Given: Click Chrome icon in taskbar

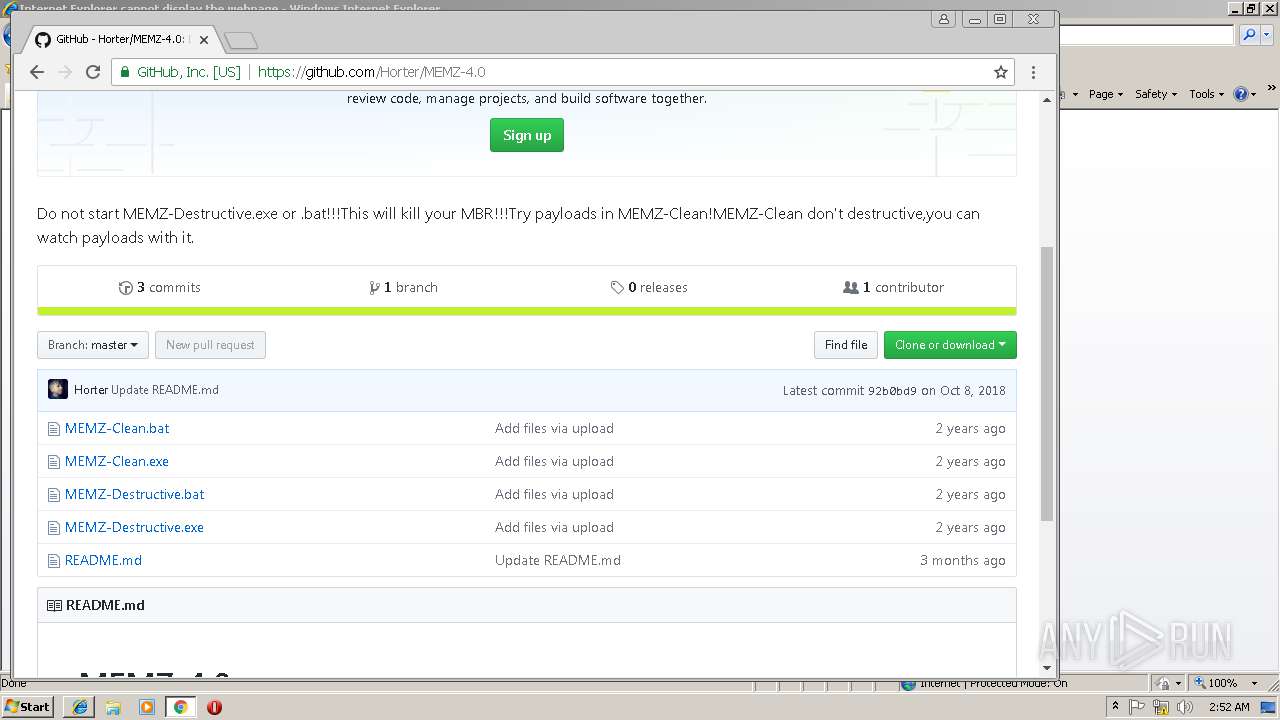Looking at the screenshot, I should (180, 707).
